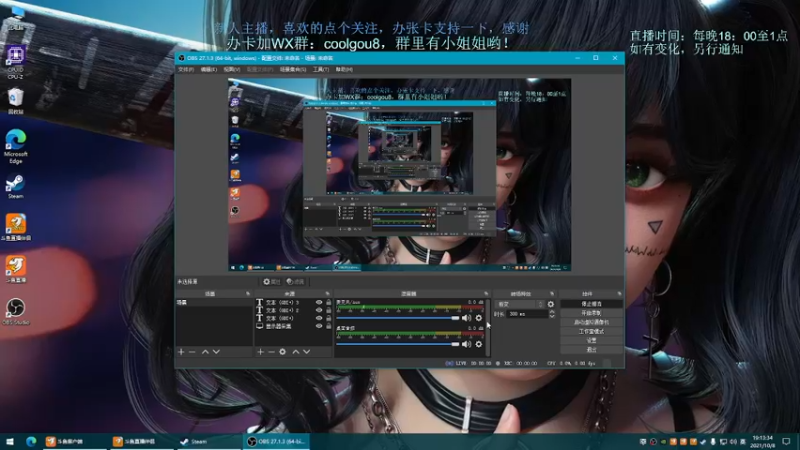Viewport: 800px width, 450px height.
Task: Move the selected source down
Action: 307,352
